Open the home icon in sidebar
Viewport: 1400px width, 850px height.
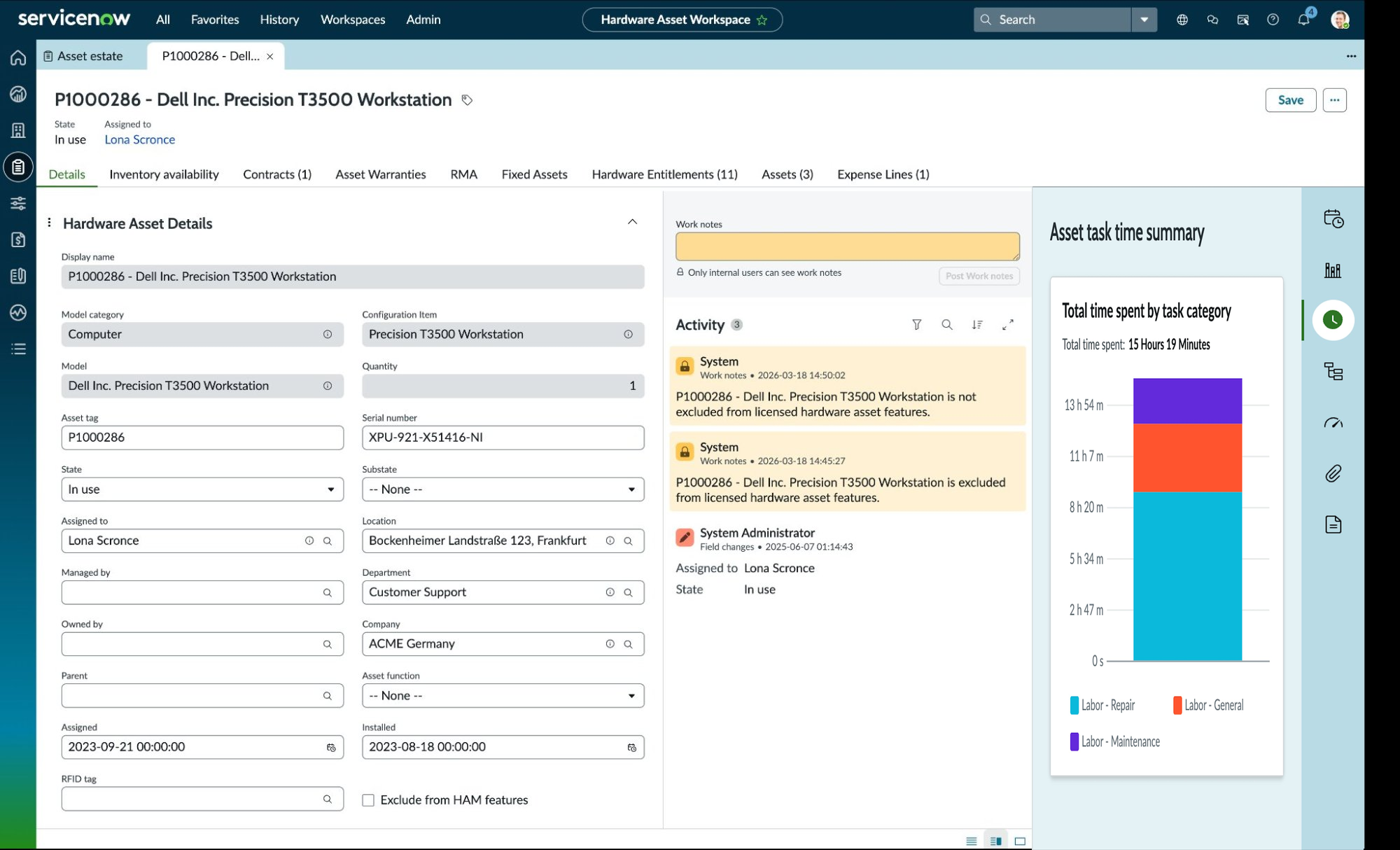point(18,57)
